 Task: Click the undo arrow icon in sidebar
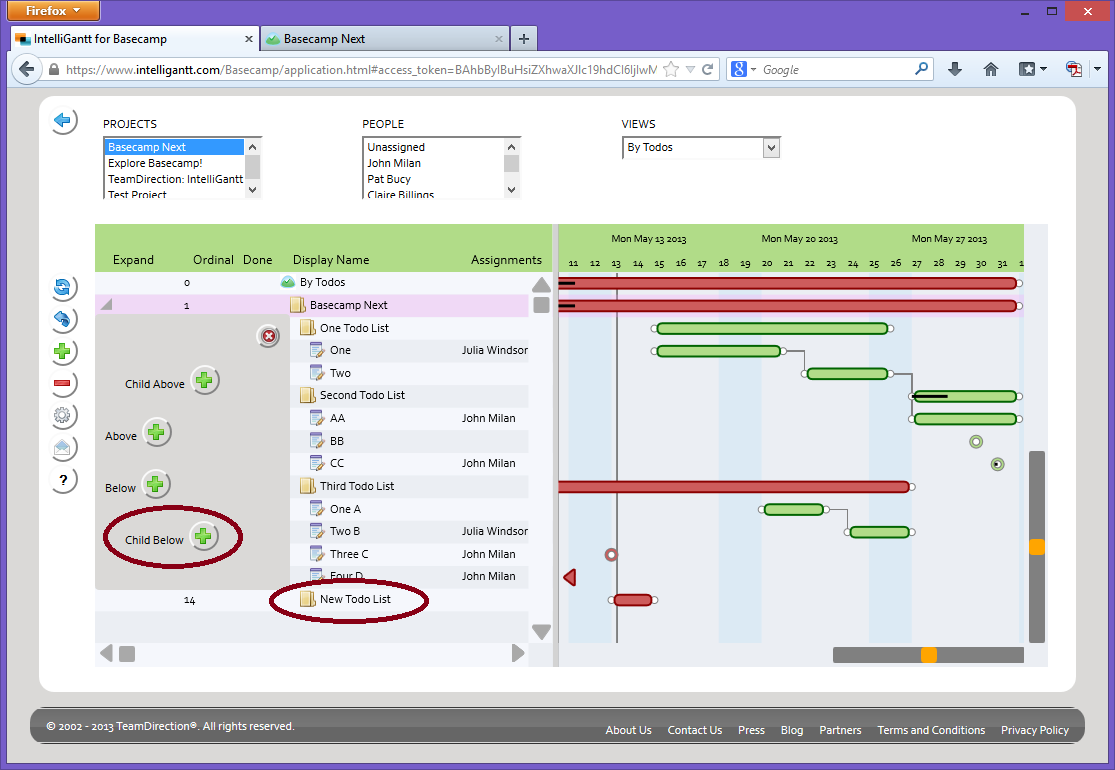pos(62,319)
